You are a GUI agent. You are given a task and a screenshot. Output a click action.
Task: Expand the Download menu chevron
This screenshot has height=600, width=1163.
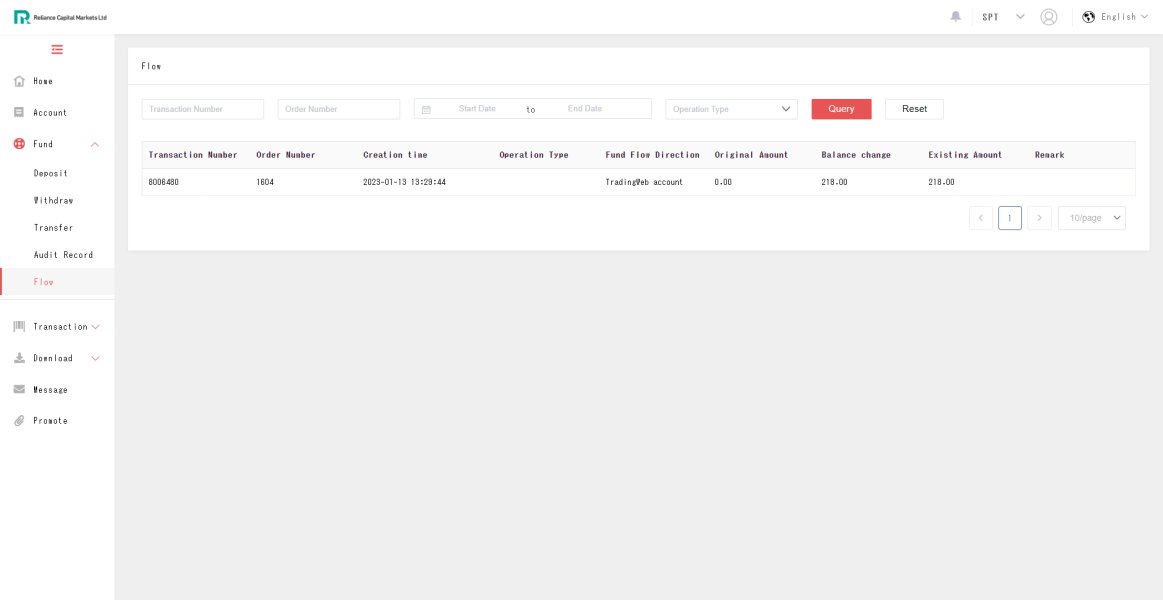pos(95,358)
